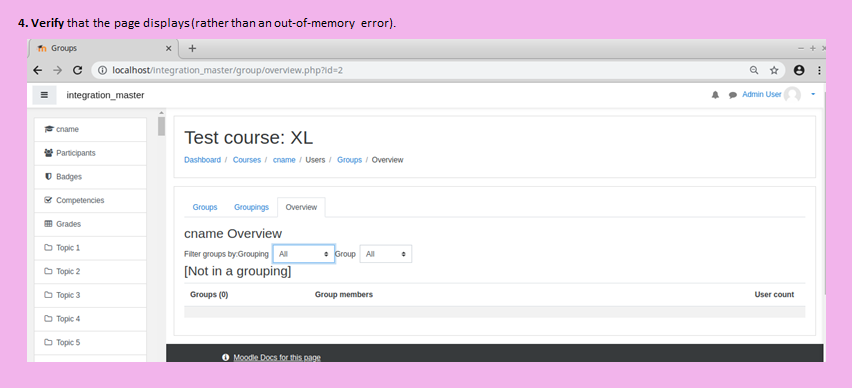Go to Topic 3 in sidebar
852x388 pixels.
(90, 295)
